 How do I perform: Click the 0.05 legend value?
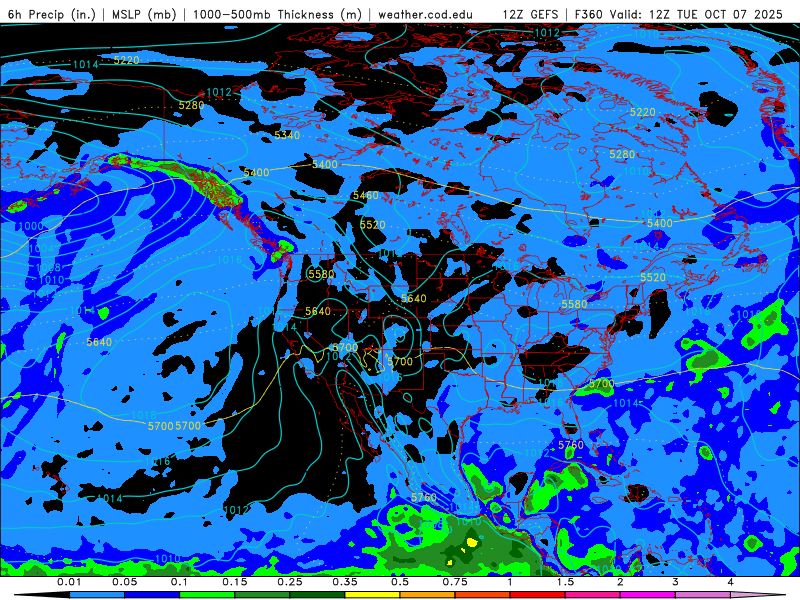[124, 582]
